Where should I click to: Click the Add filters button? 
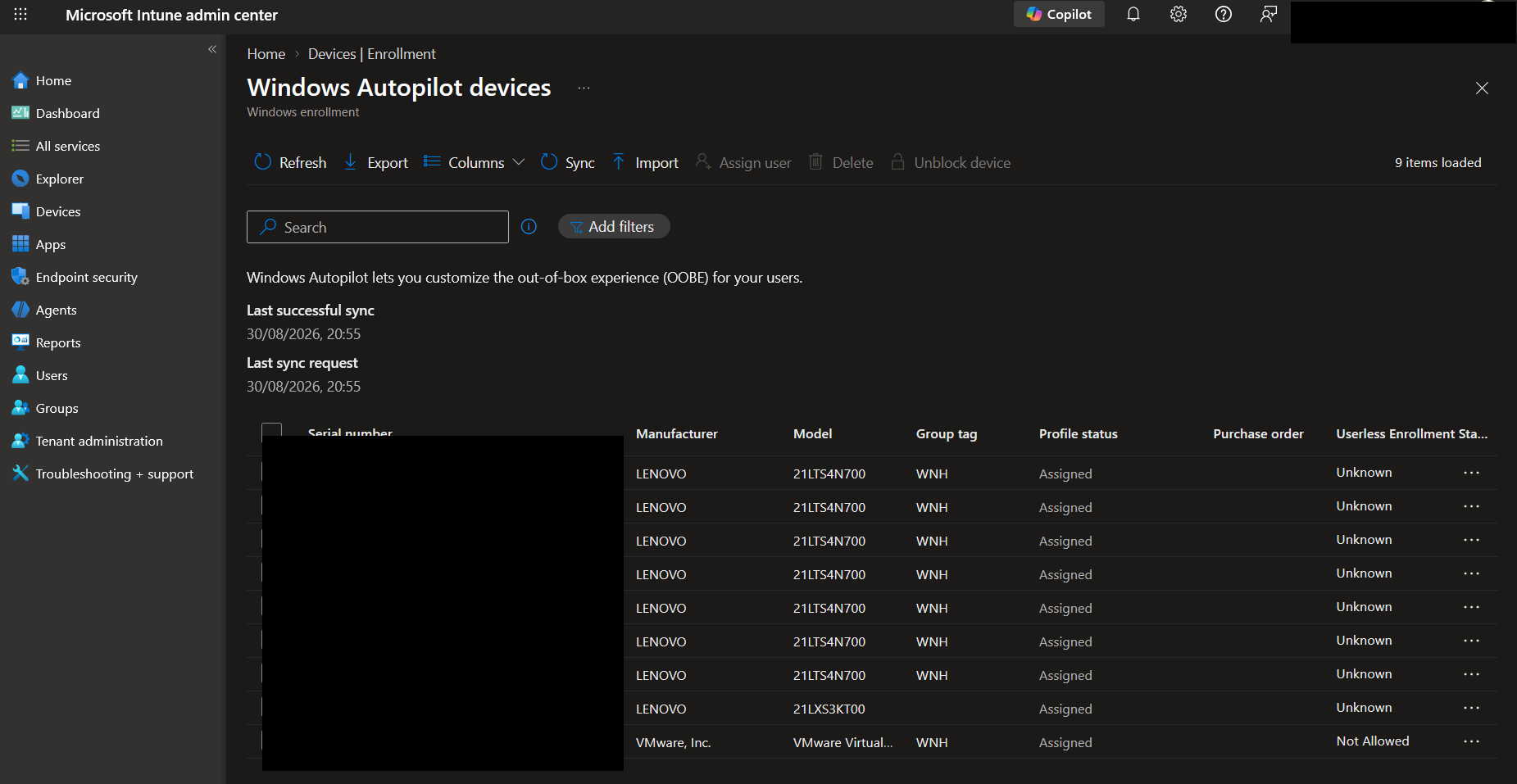coord(614,227)
